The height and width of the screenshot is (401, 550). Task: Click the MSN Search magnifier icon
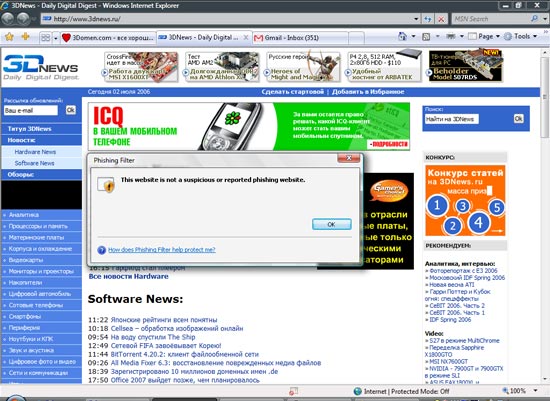pyautogui.click(x=535, y=19)
